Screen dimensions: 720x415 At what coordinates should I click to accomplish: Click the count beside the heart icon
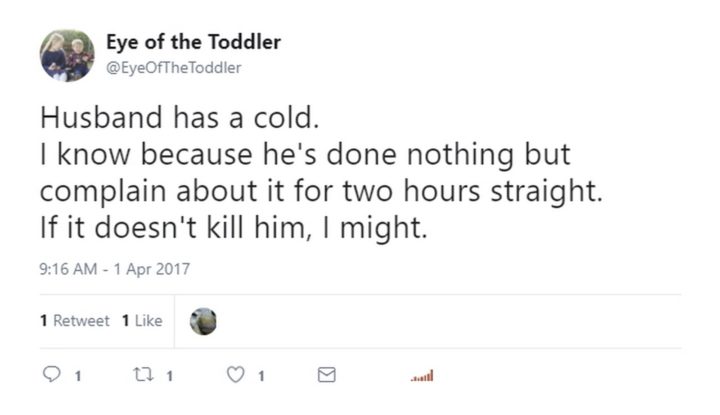(x=260, y=377)
